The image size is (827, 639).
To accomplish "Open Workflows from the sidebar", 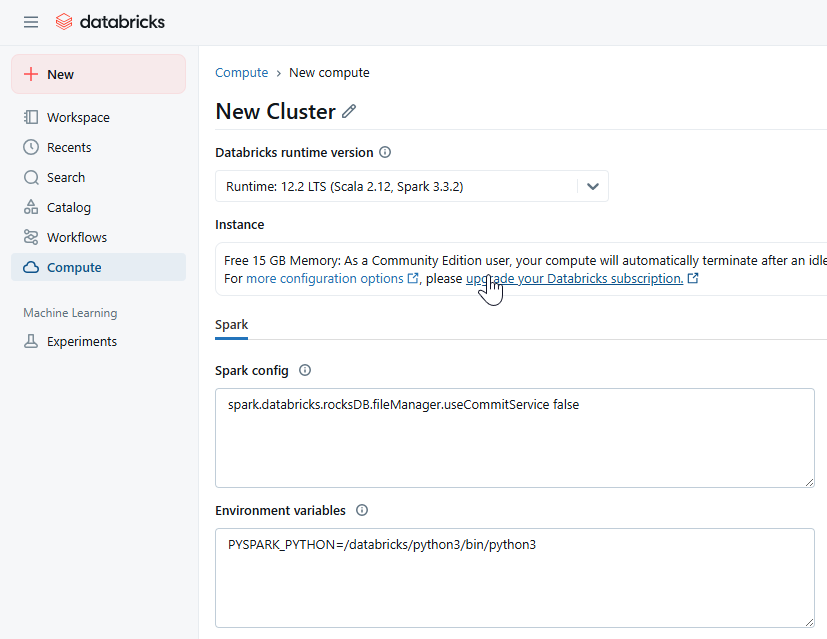I will pyautogui.click(x=99, y=237).
